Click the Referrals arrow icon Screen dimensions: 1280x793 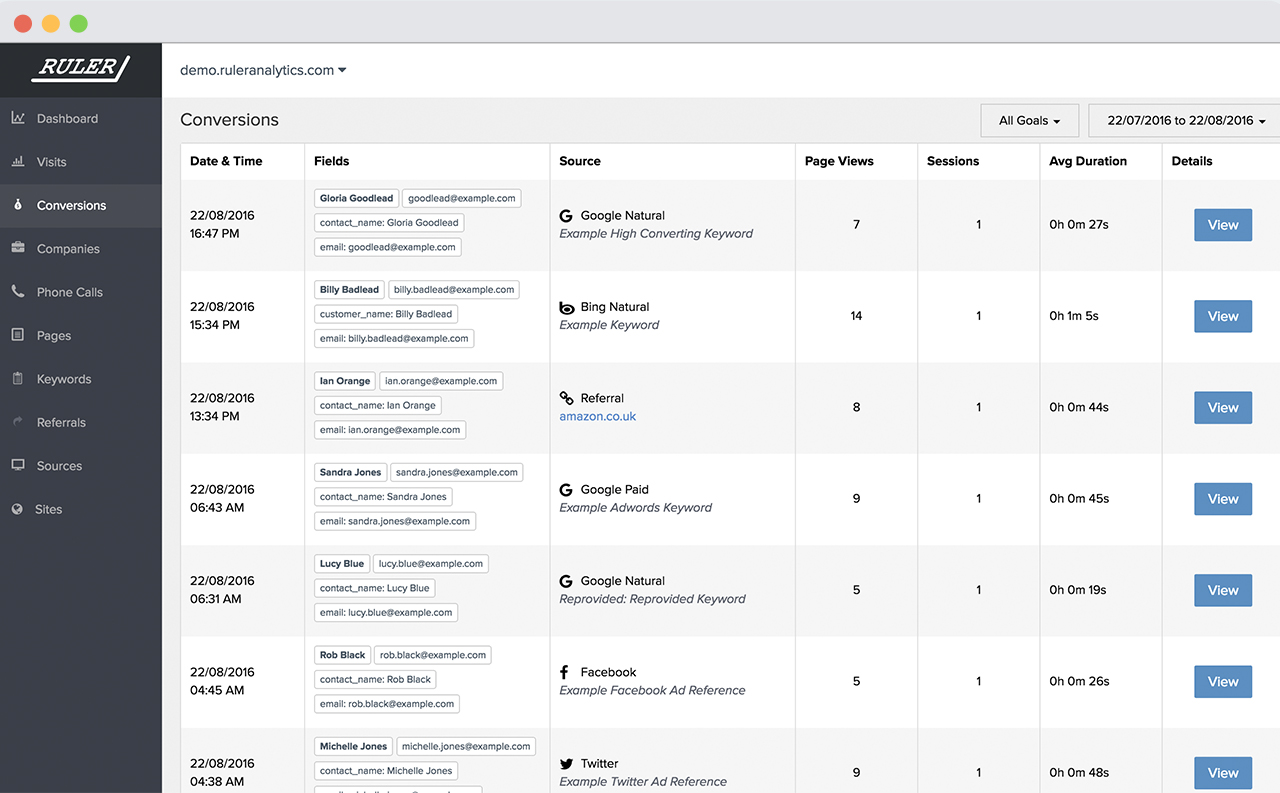click(x=18, y=422)
